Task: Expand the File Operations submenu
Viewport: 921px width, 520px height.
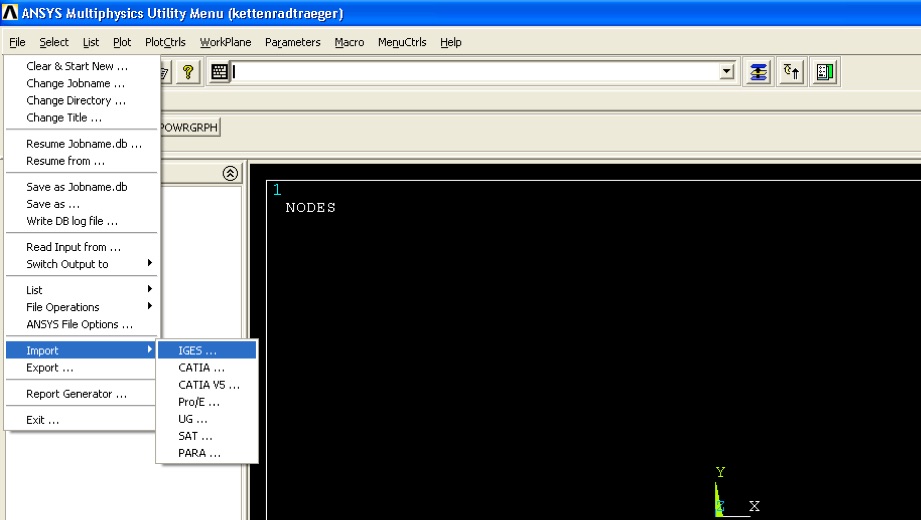Action: pyautogui.click(x=82, y=307)
